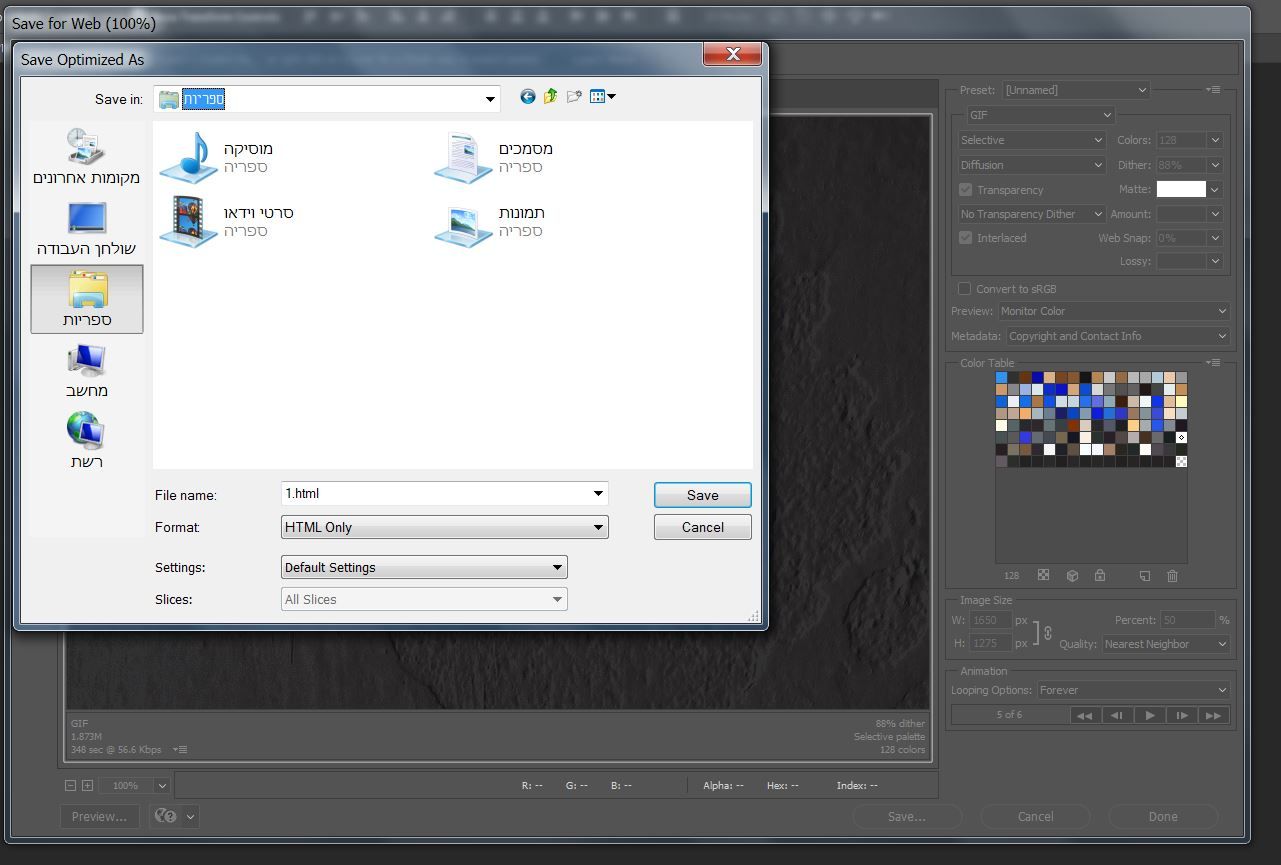
Task: Click the File name input field
Action: point(435,493)
